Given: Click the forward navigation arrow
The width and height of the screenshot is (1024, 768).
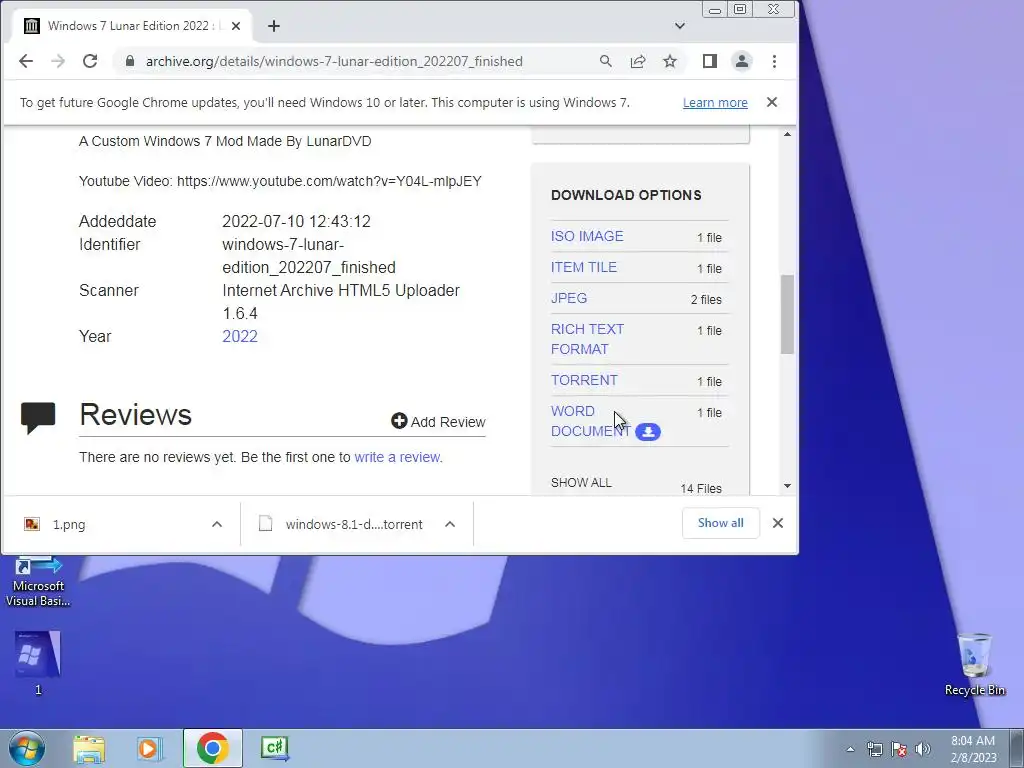Looking at the screenshot, I should (58, 61).
